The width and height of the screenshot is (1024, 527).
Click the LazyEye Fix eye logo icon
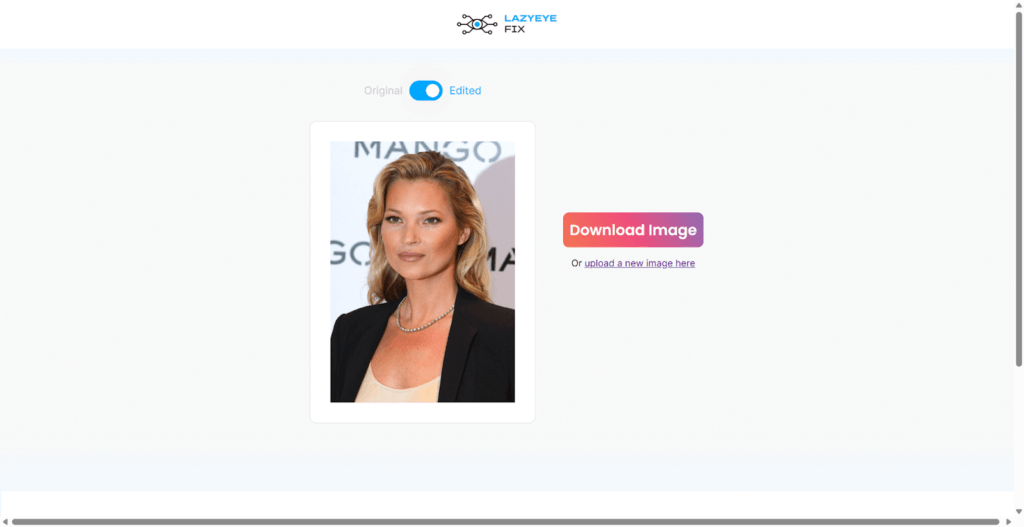pyautogui.click(x=477, y=24)
